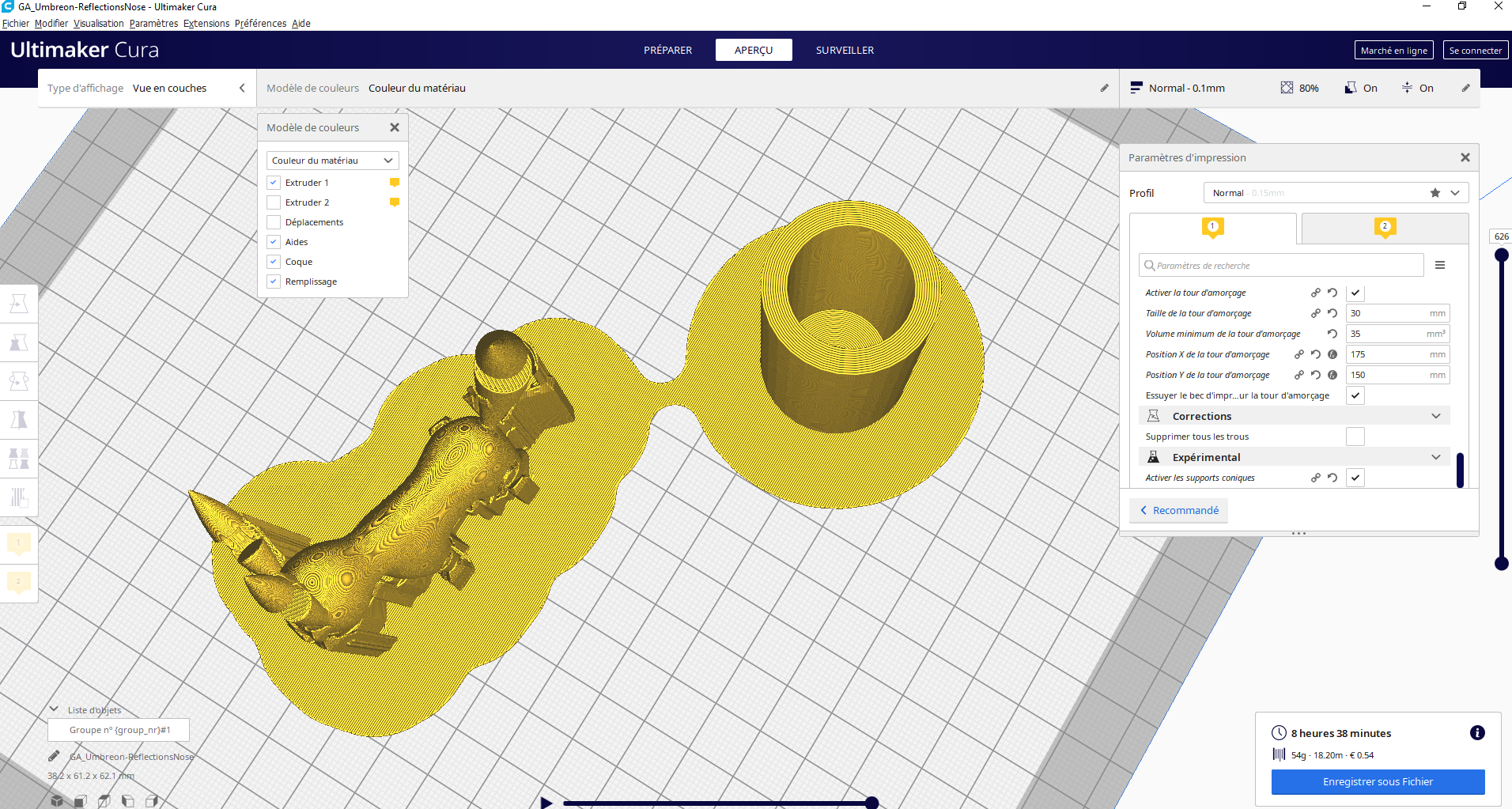This screenshot has height=809, width=1512.
Task: Open the Extensions menu
Action: (x=206, y=23)
